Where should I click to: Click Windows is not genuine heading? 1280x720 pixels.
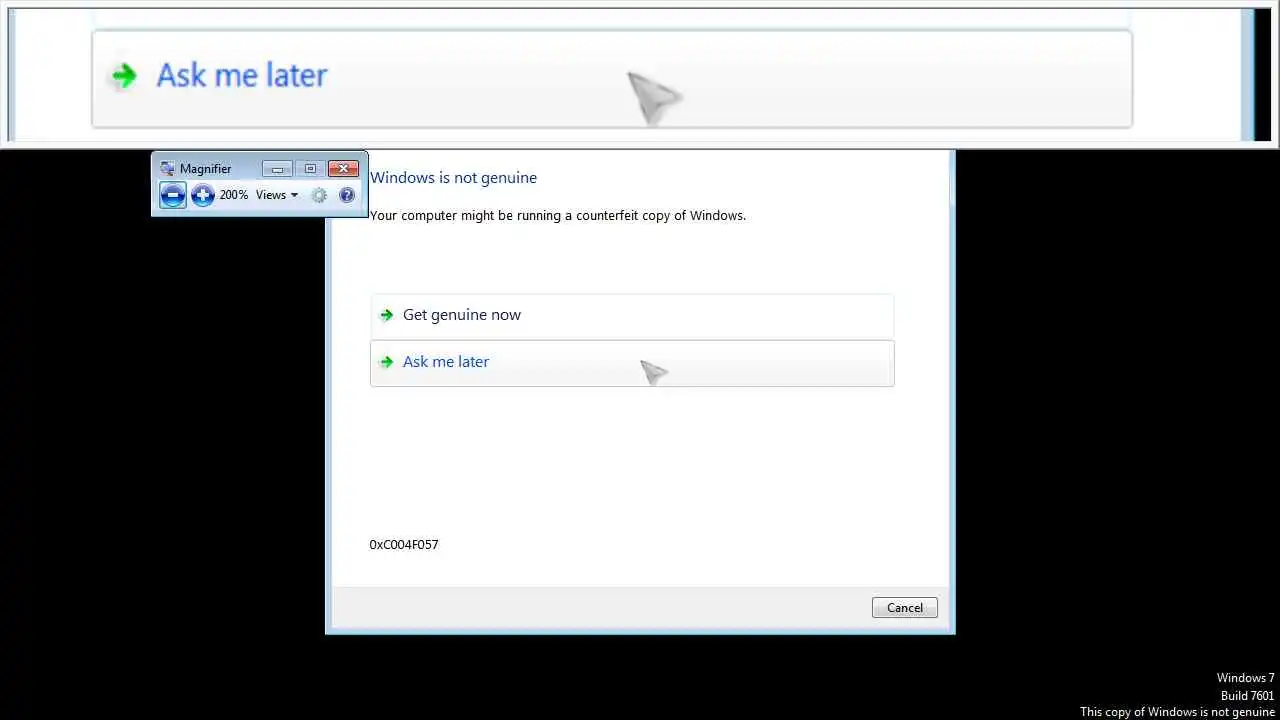(x=453, y=178)
